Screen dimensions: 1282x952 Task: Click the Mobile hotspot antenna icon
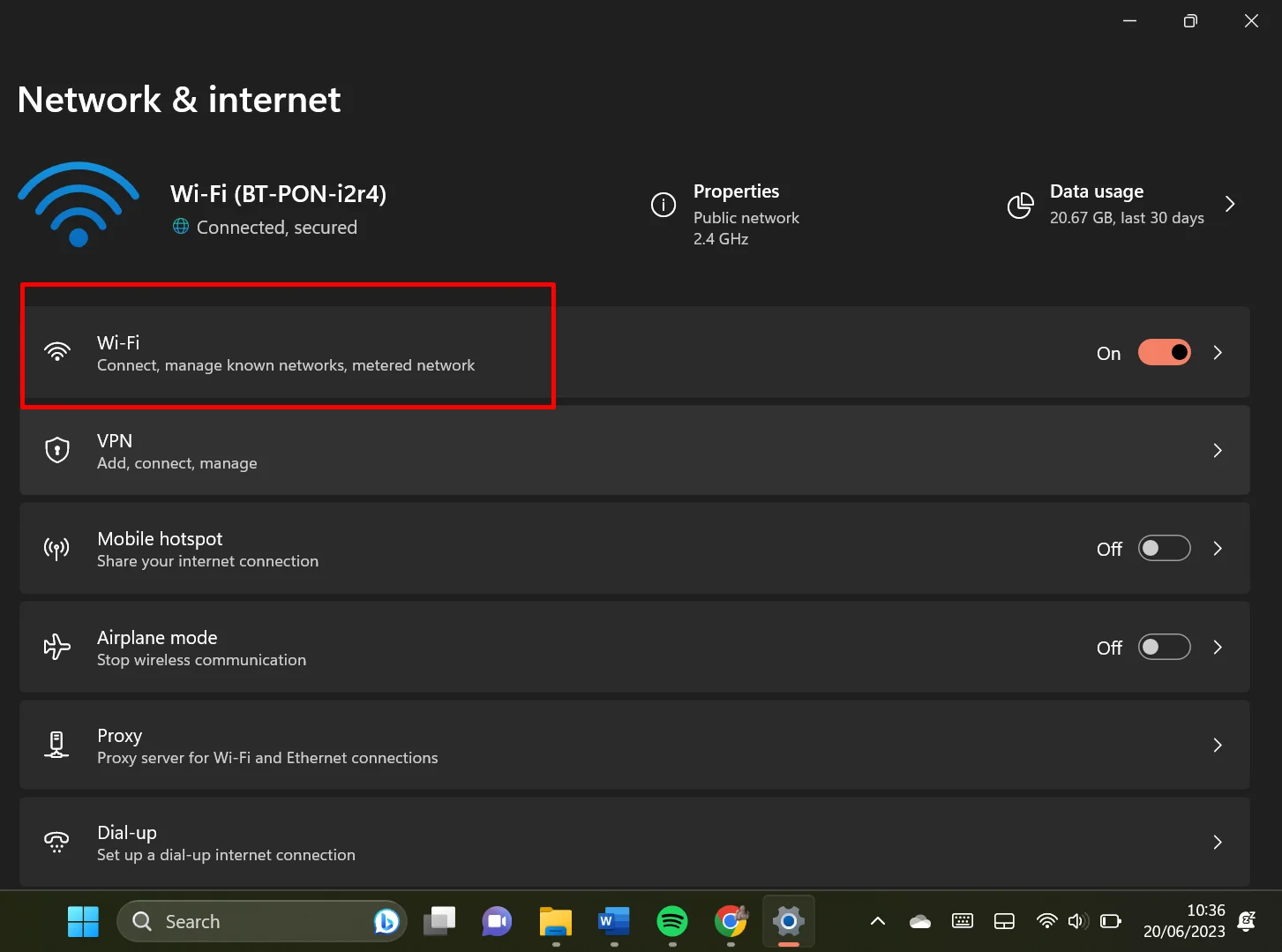57,549
